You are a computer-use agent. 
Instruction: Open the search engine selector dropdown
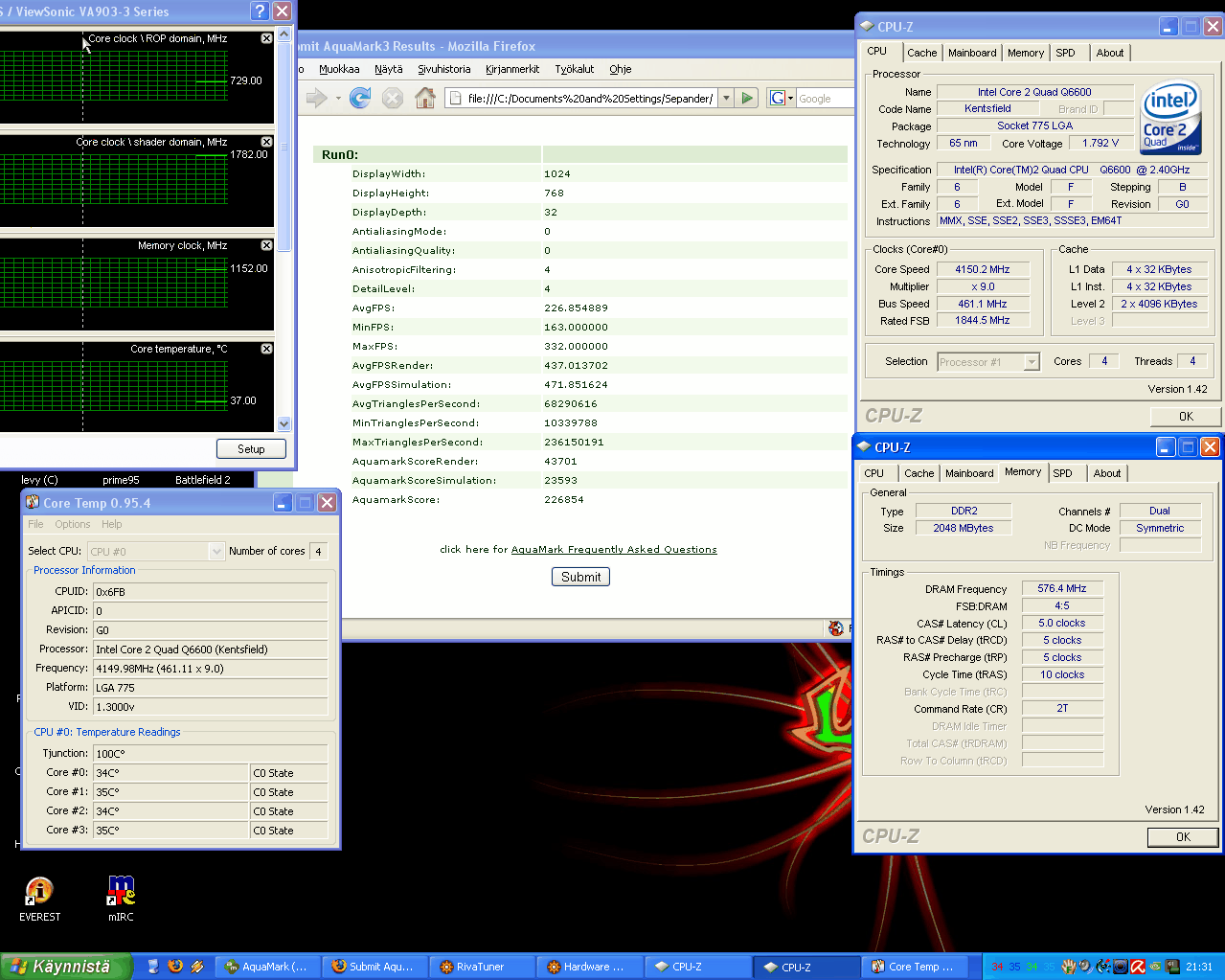tap(790, 98)
